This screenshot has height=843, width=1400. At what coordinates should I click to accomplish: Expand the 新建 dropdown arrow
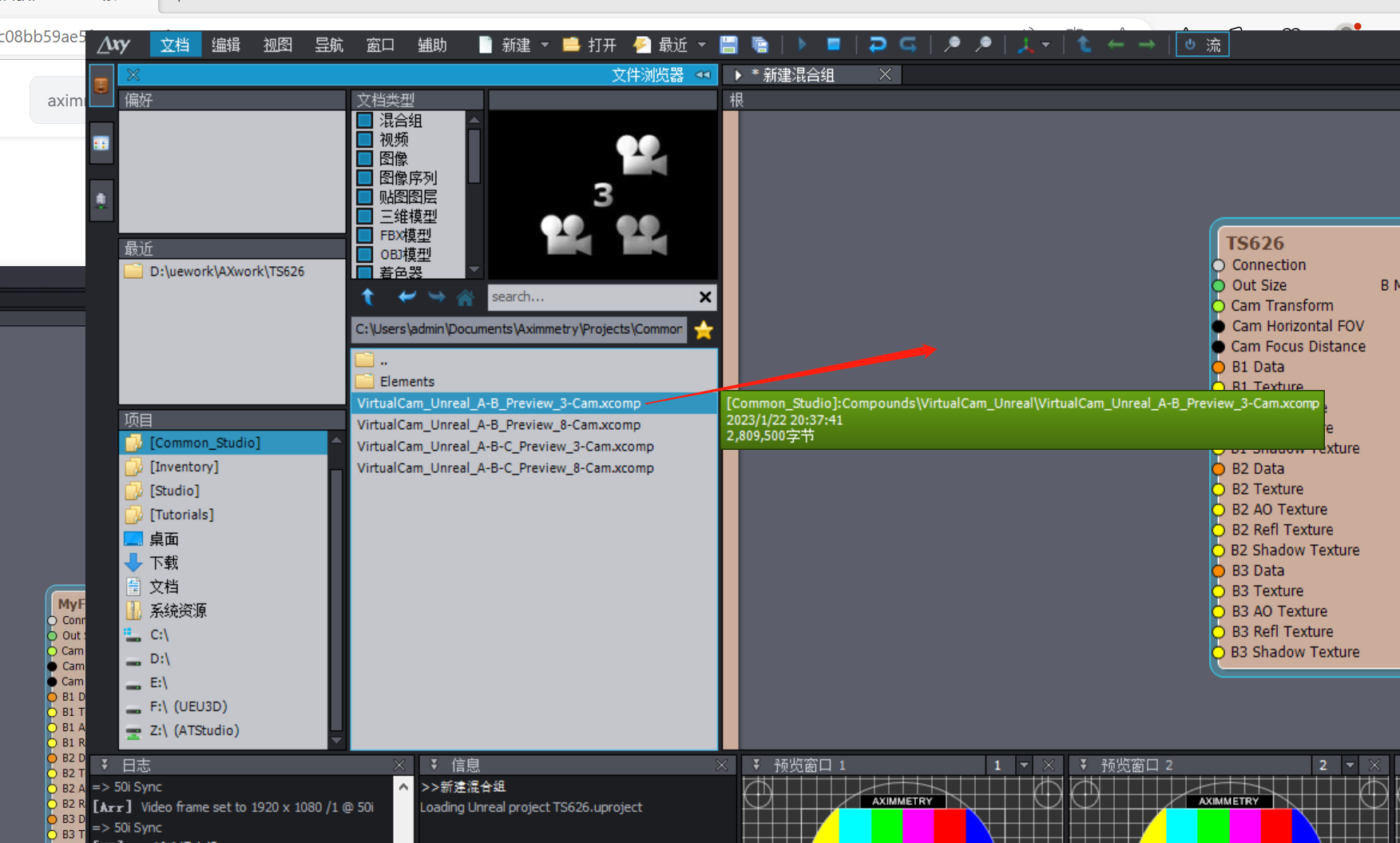(x=545, y=45)
